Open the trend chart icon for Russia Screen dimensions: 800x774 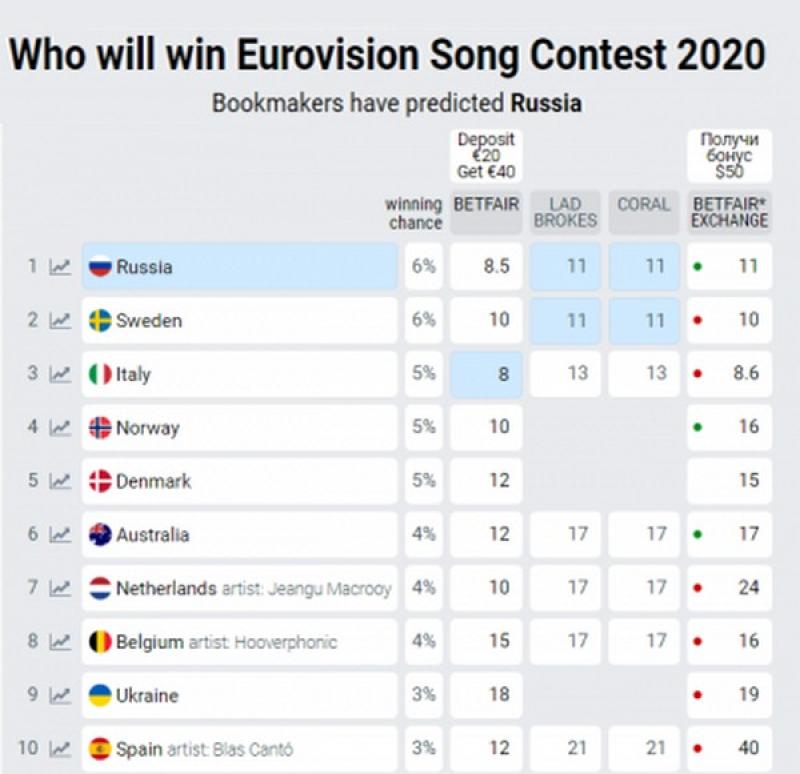60,266
